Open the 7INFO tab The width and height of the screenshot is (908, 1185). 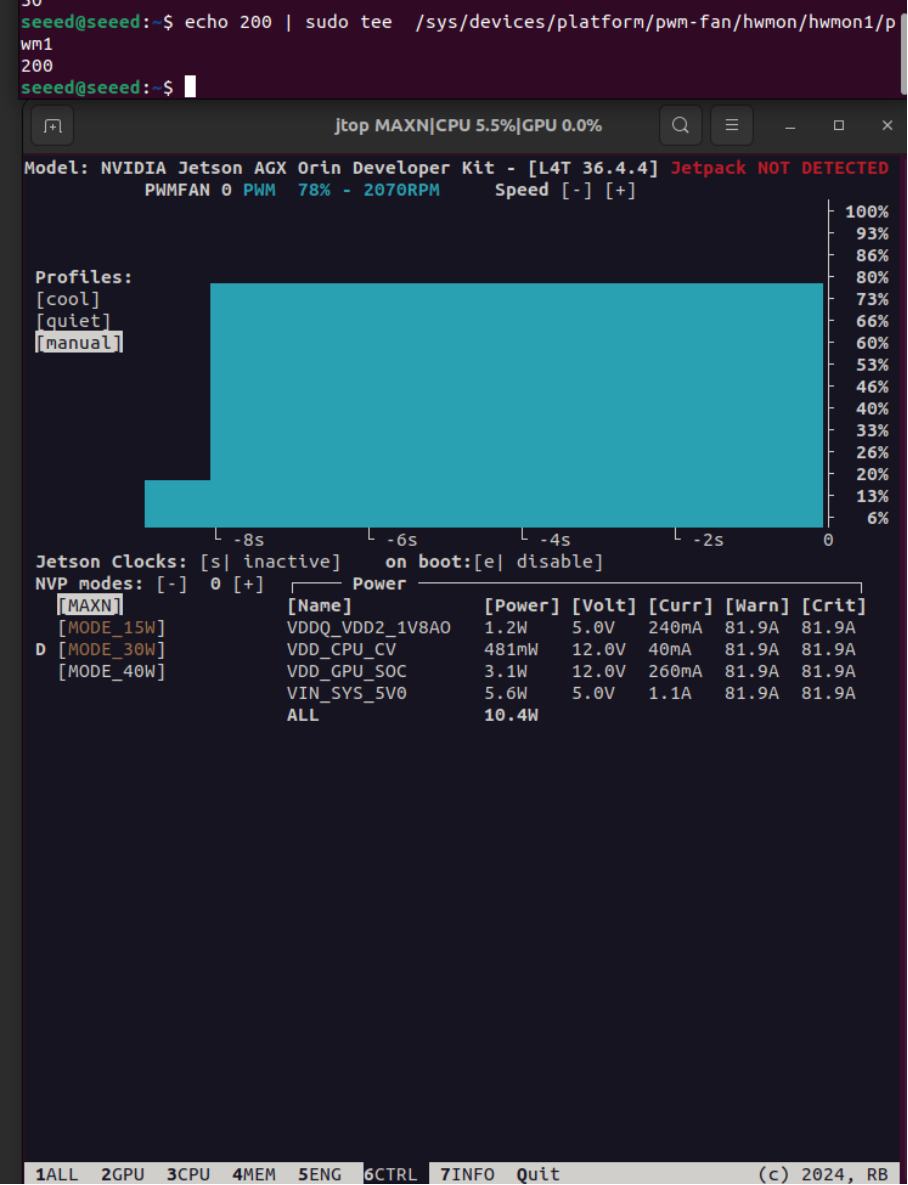[467, 1174]
